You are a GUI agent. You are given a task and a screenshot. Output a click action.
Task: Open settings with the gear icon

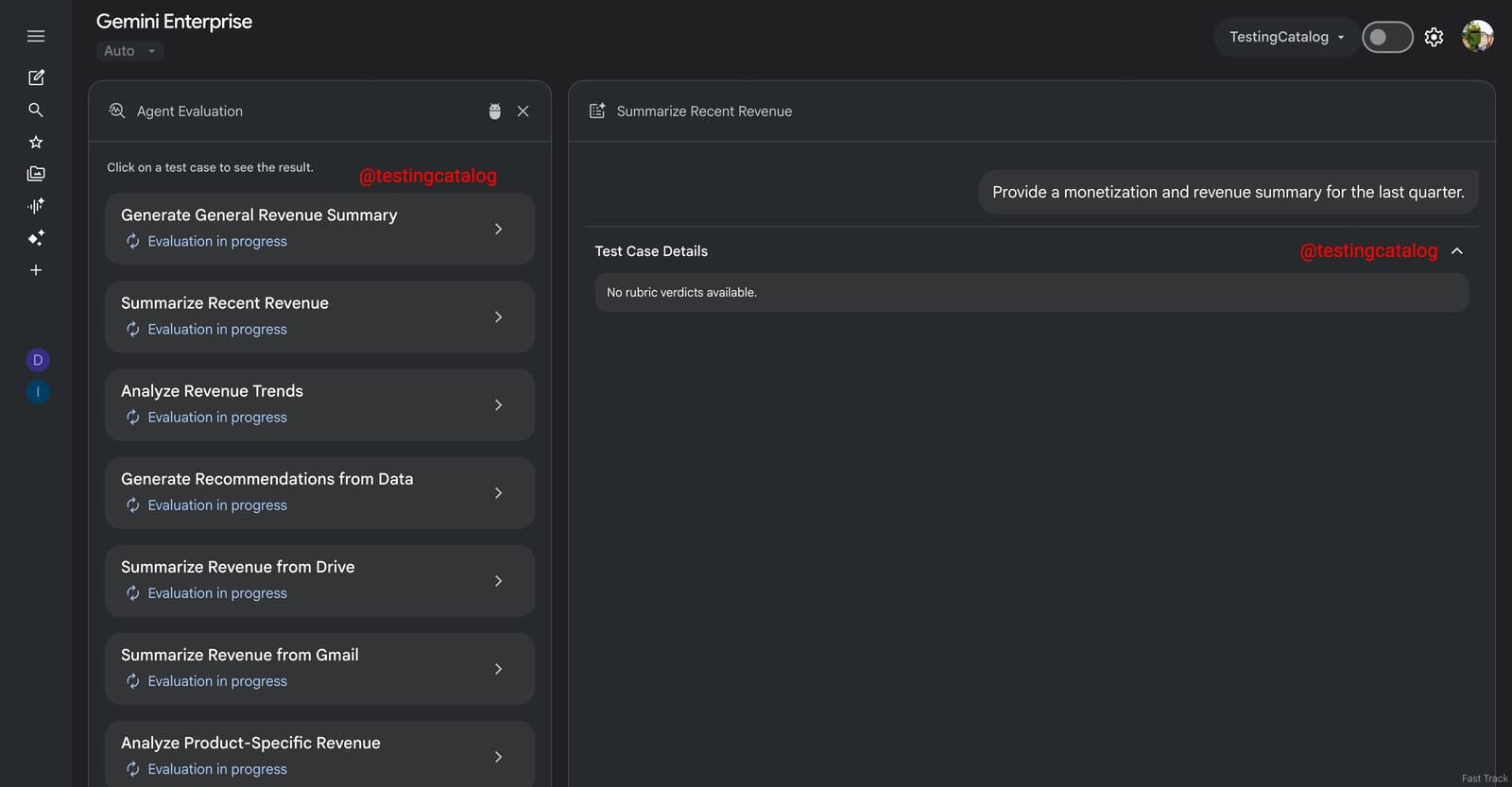tap(1434, 37)
